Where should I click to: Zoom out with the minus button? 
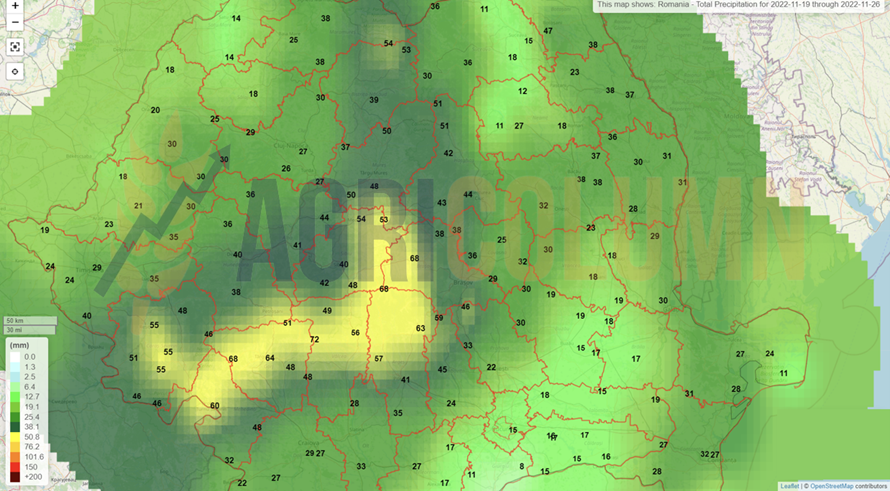tap(15, 22)
